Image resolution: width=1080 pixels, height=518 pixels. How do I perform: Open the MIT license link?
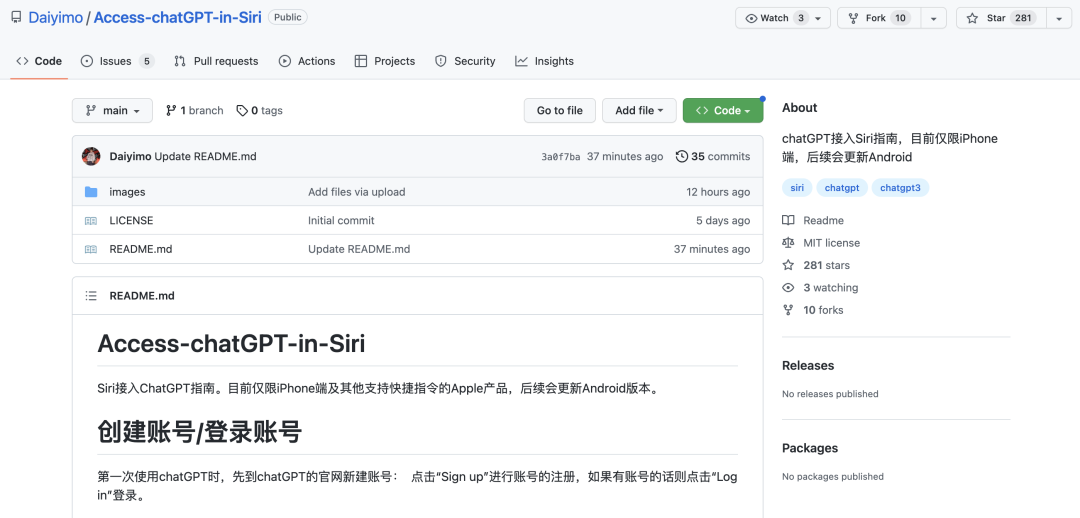(x=831, y=242)
